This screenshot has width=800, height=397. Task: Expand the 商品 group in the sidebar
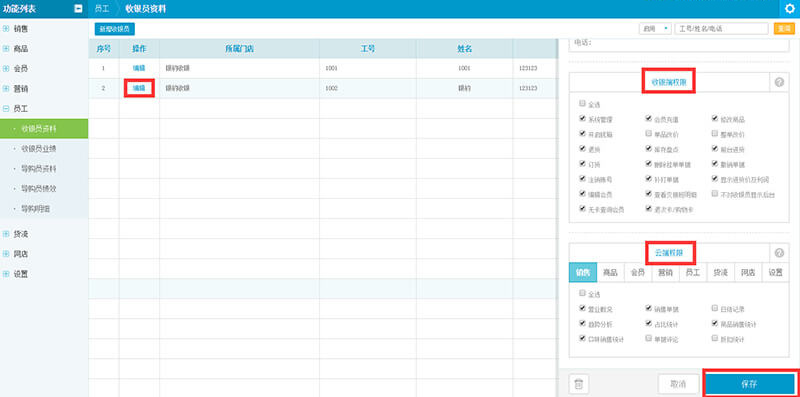[x=6, y=49]
